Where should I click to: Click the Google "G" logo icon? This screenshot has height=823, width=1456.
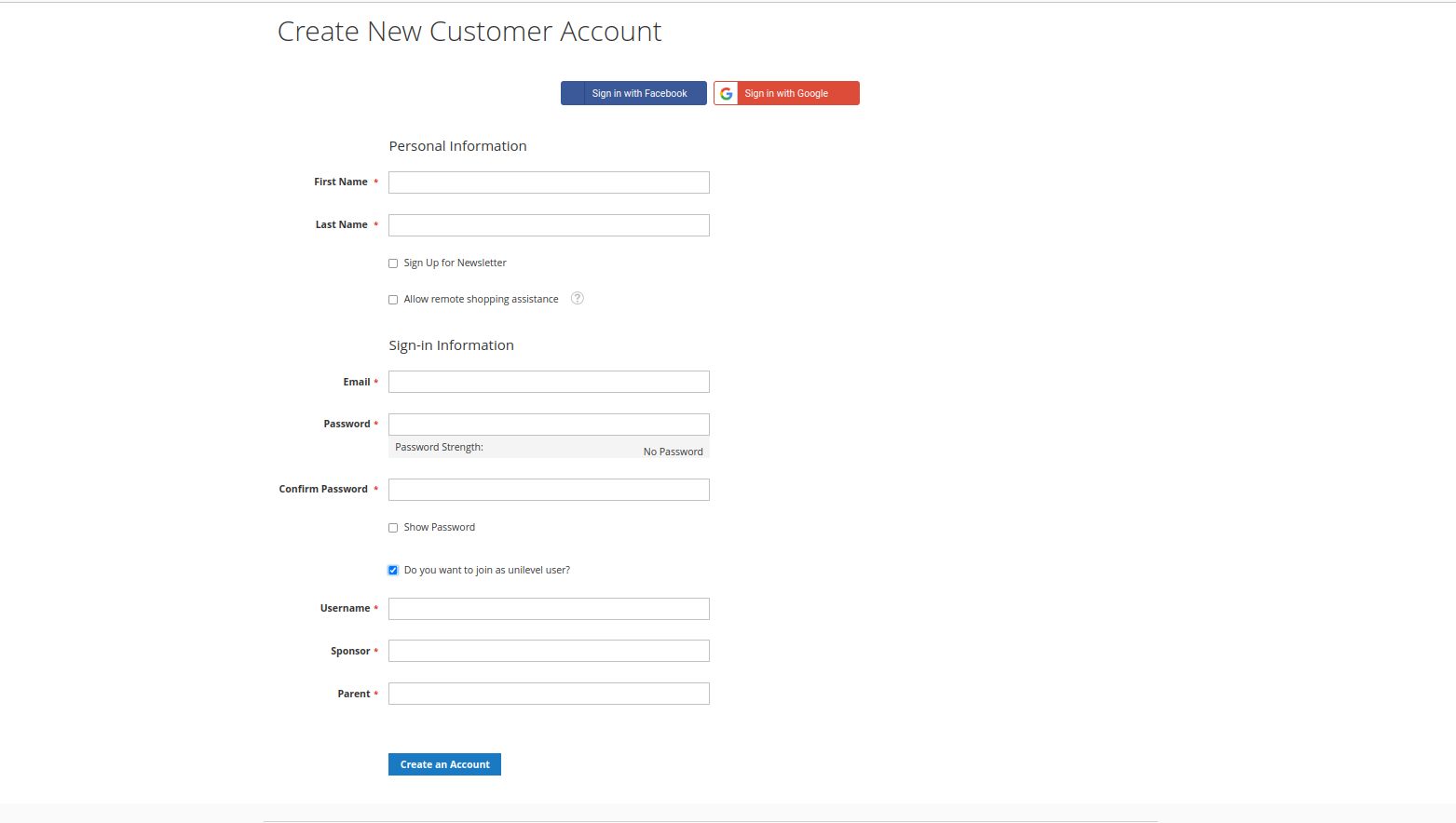726,93
